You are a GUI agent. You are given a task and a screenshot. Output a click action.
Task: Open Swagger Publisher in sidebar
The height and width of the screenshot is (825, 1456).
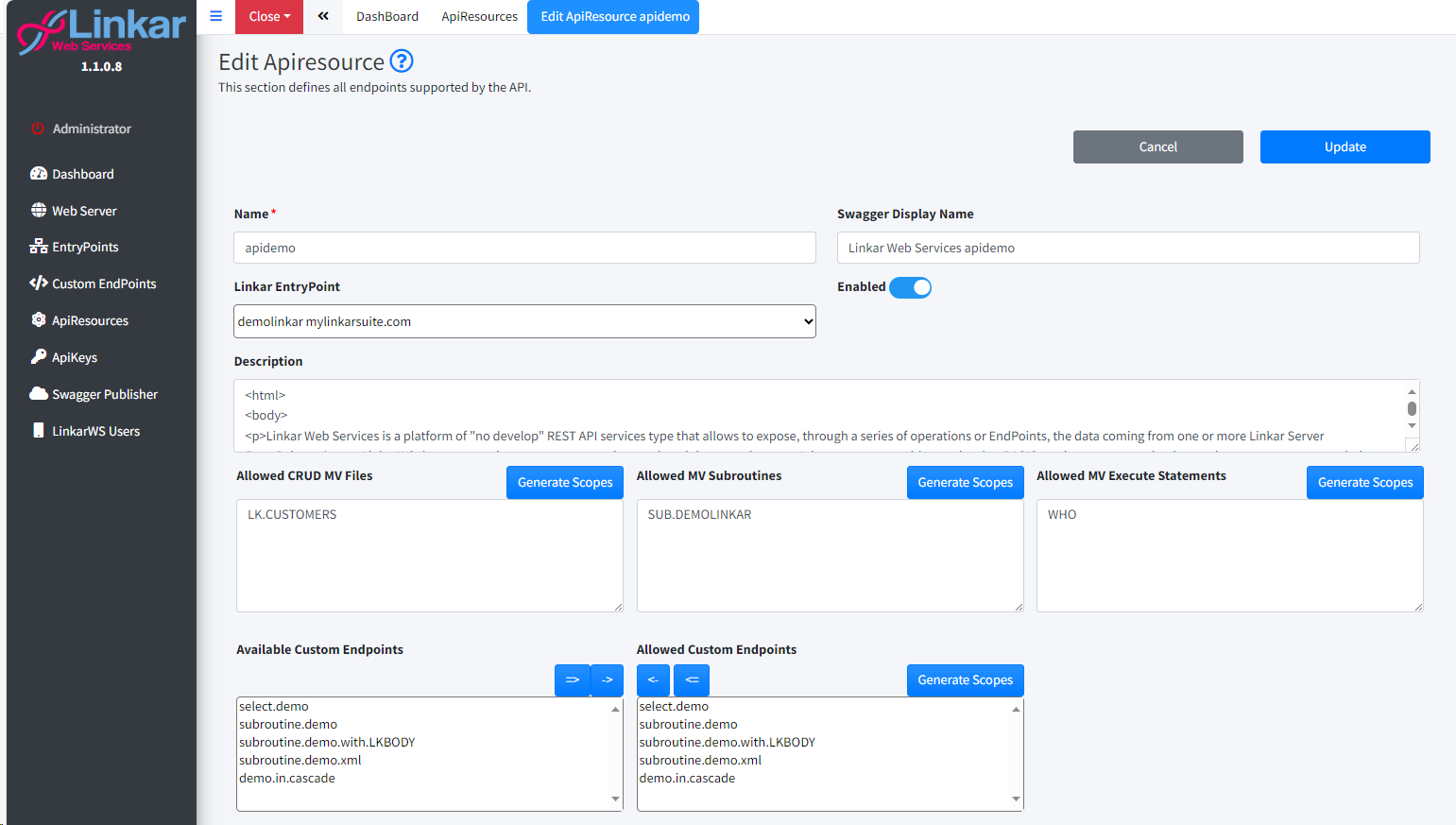click(x=104, y=394)
